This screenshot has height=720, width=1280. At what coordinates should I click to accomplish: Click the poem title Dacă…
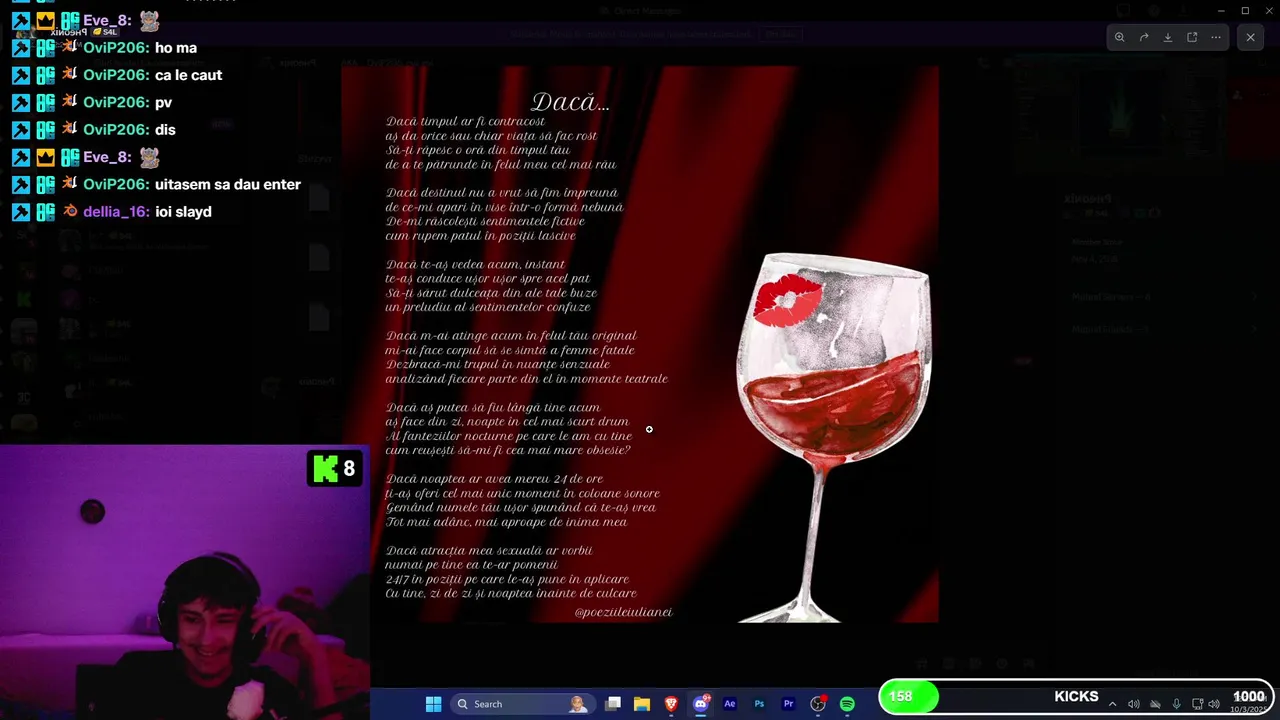click(570, 102)
